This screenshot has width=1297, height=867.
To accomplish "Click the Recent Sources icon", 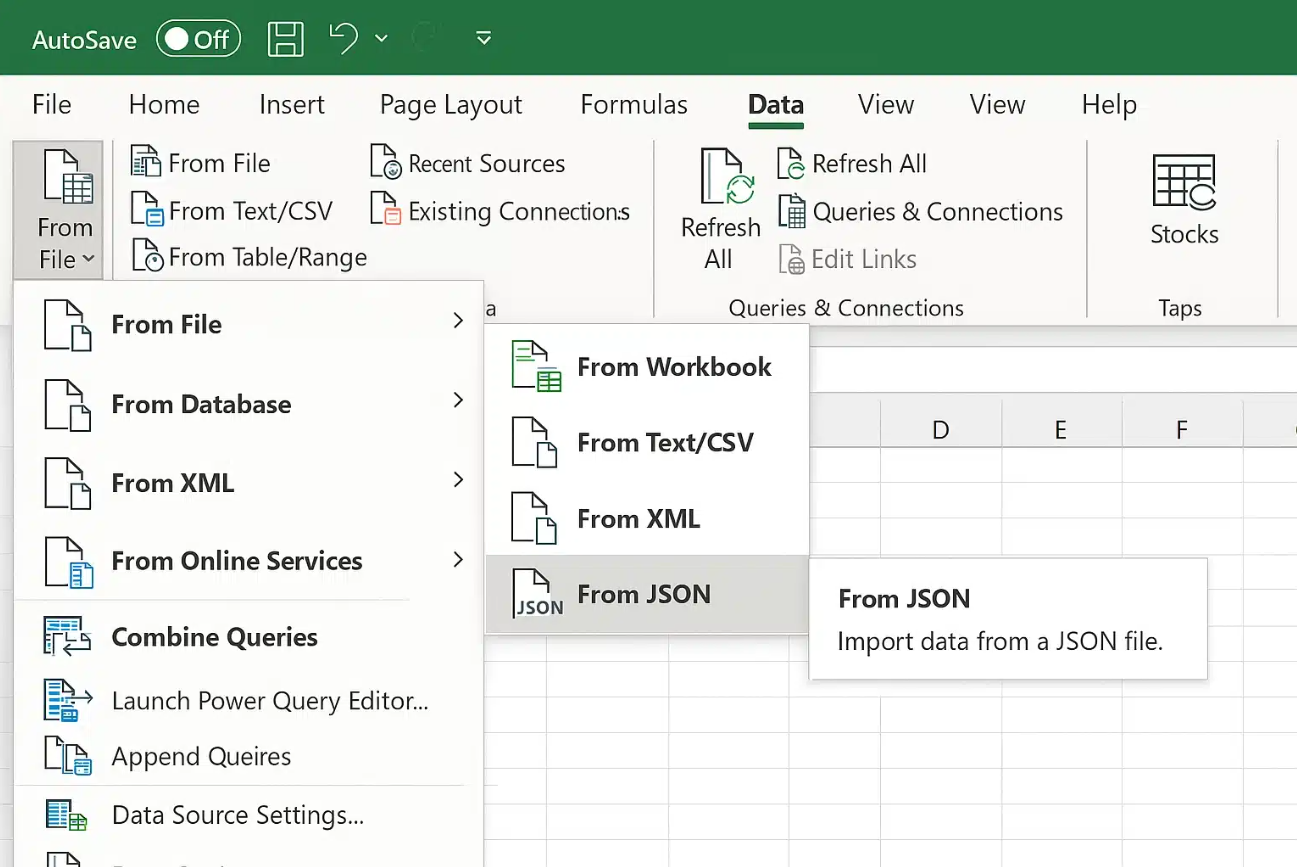I will click(x=385, y=163).
